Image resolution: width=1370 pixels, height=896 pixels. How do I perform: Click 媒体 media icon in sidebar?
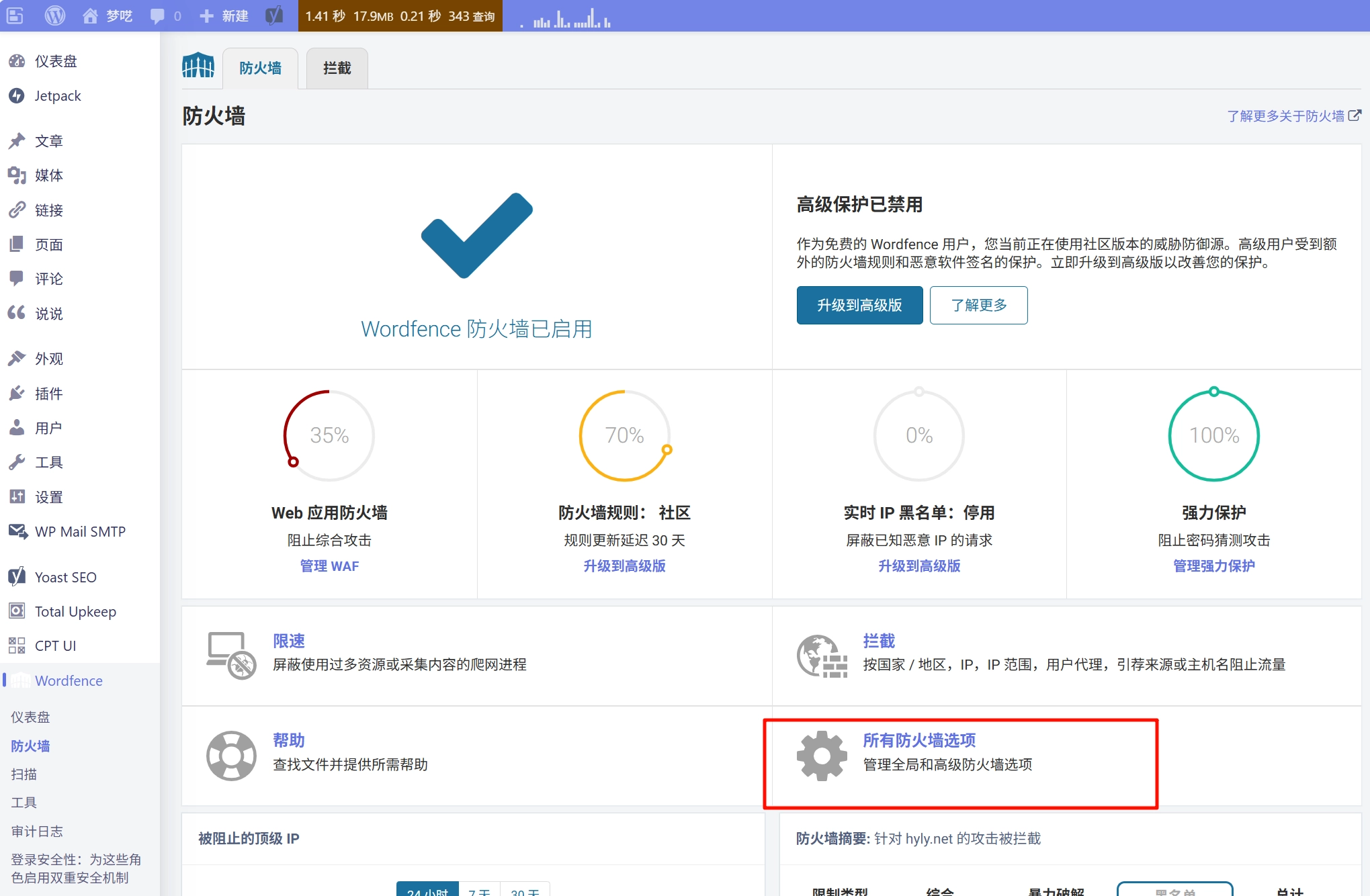17,175
